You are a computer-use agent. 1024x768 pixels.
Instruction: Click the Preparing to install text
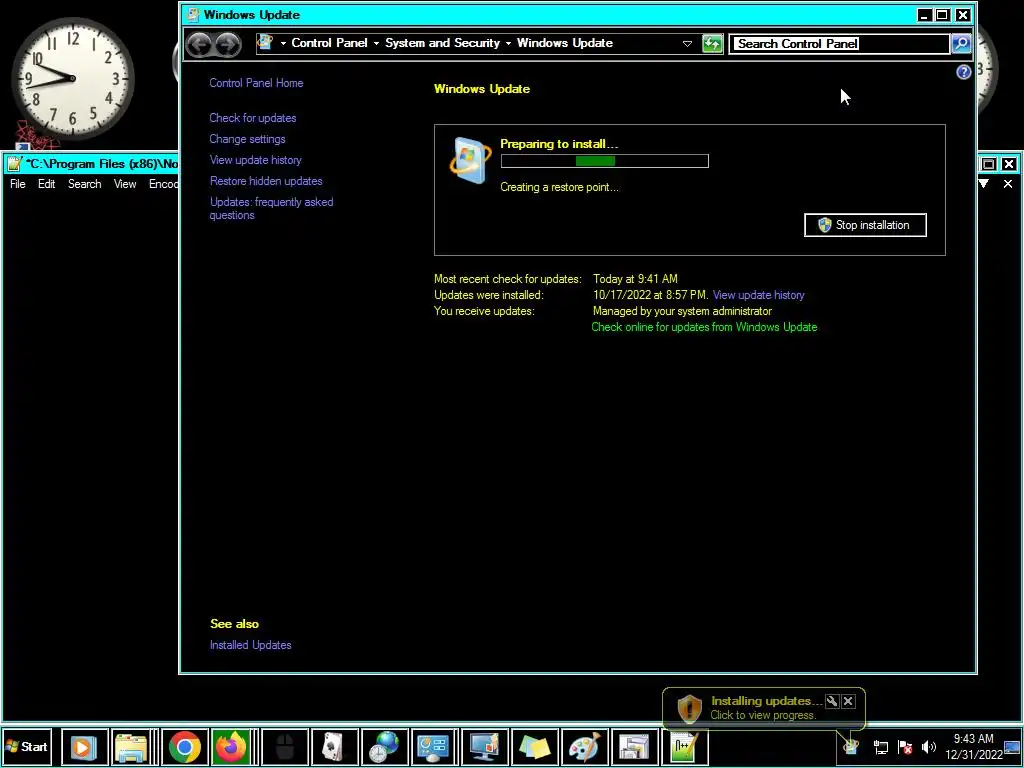pyautogui.click(x=559, y=144)
